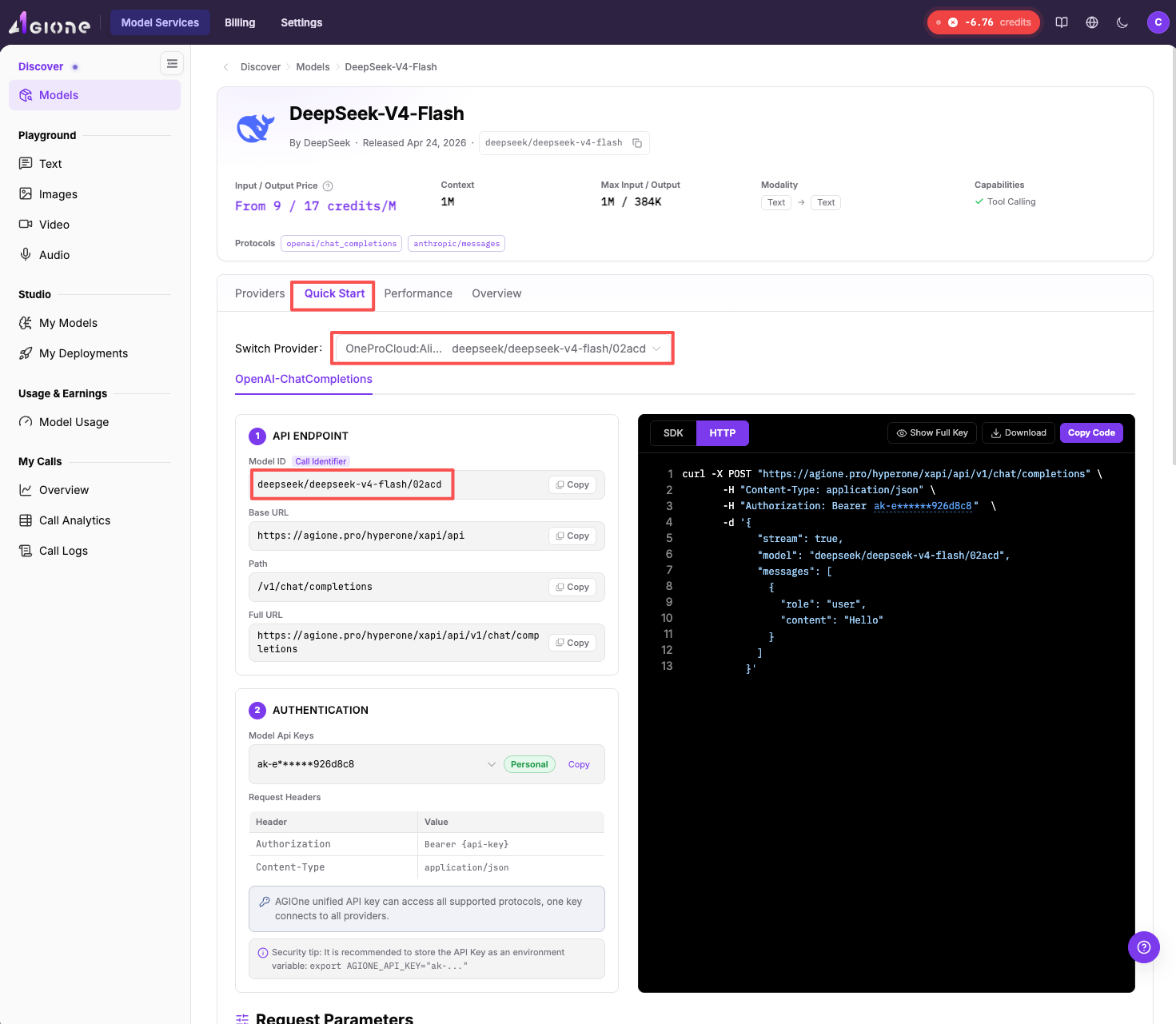
Task: Switch code view to SDK
Action: click(x=673, y=433)
